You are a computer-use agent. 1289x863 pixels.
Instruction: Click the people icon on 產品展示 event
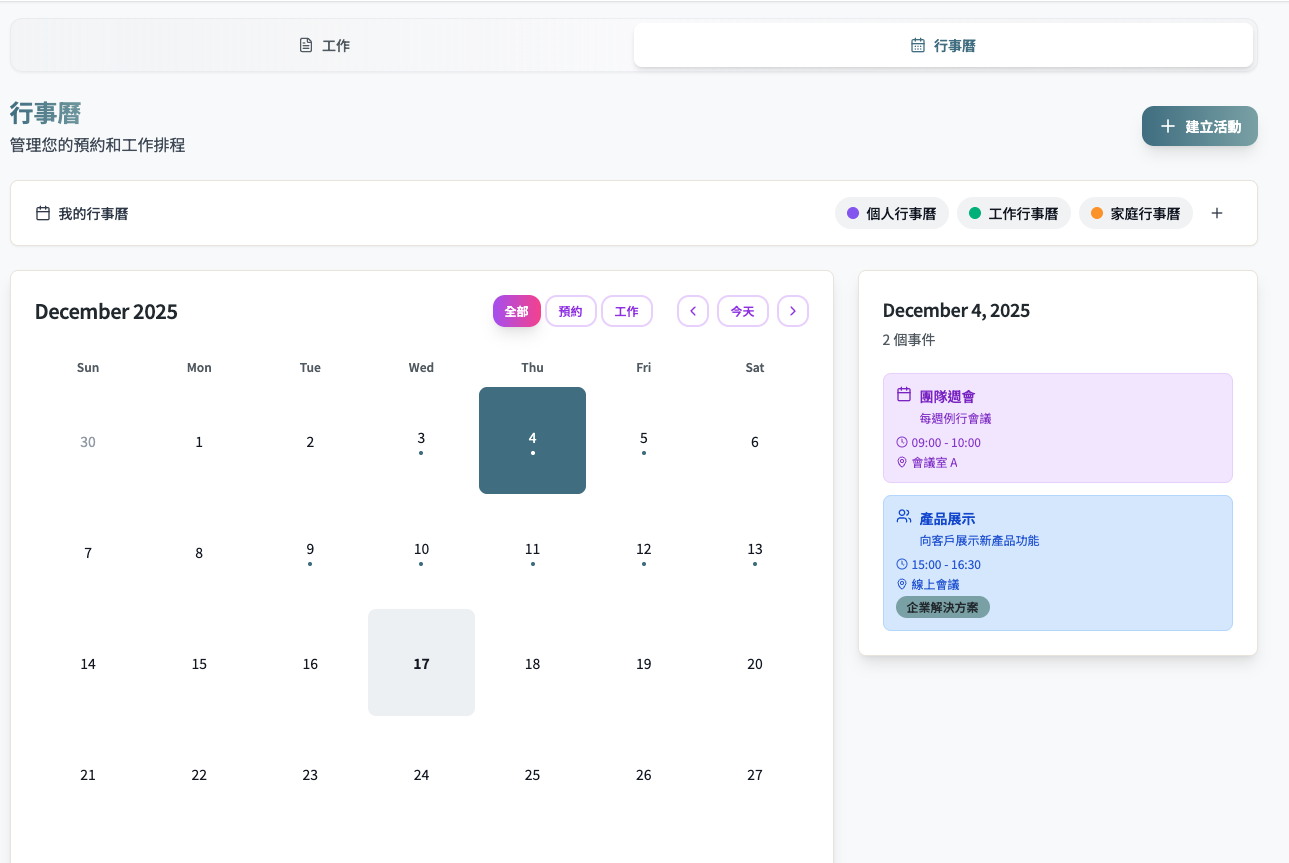[904, 517]
